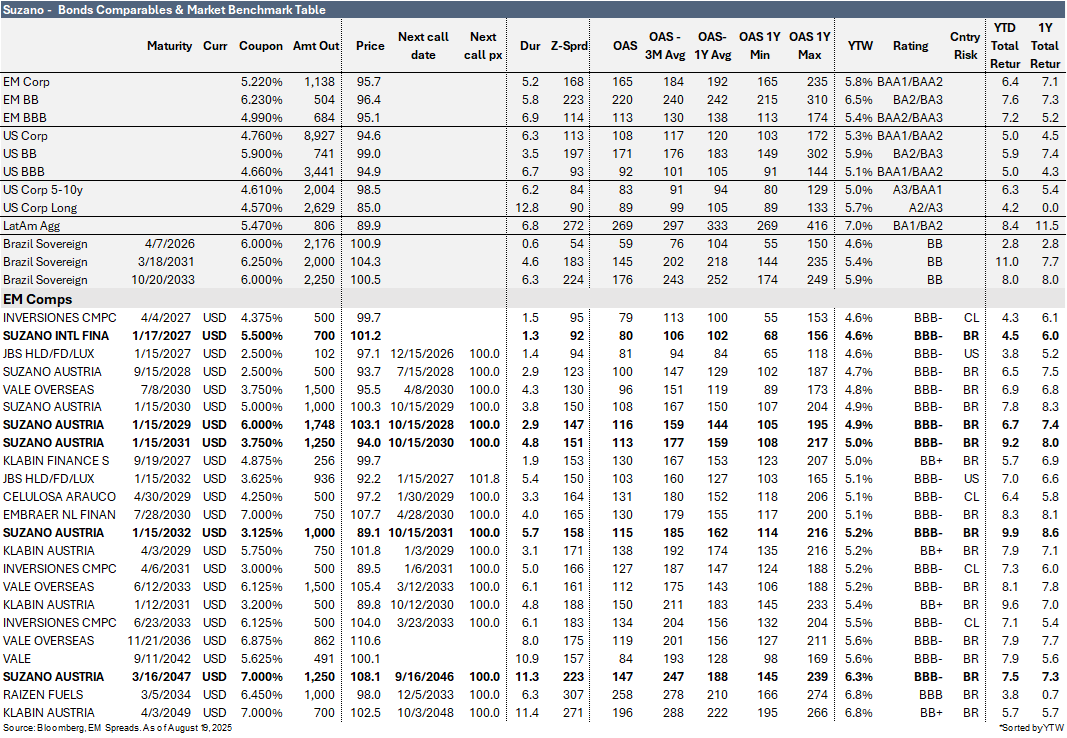Viewport: 1067px width, 738px height.
Task: Click Brazil Sovereign maturity '3/18/2031'
Action: [166, 262]
